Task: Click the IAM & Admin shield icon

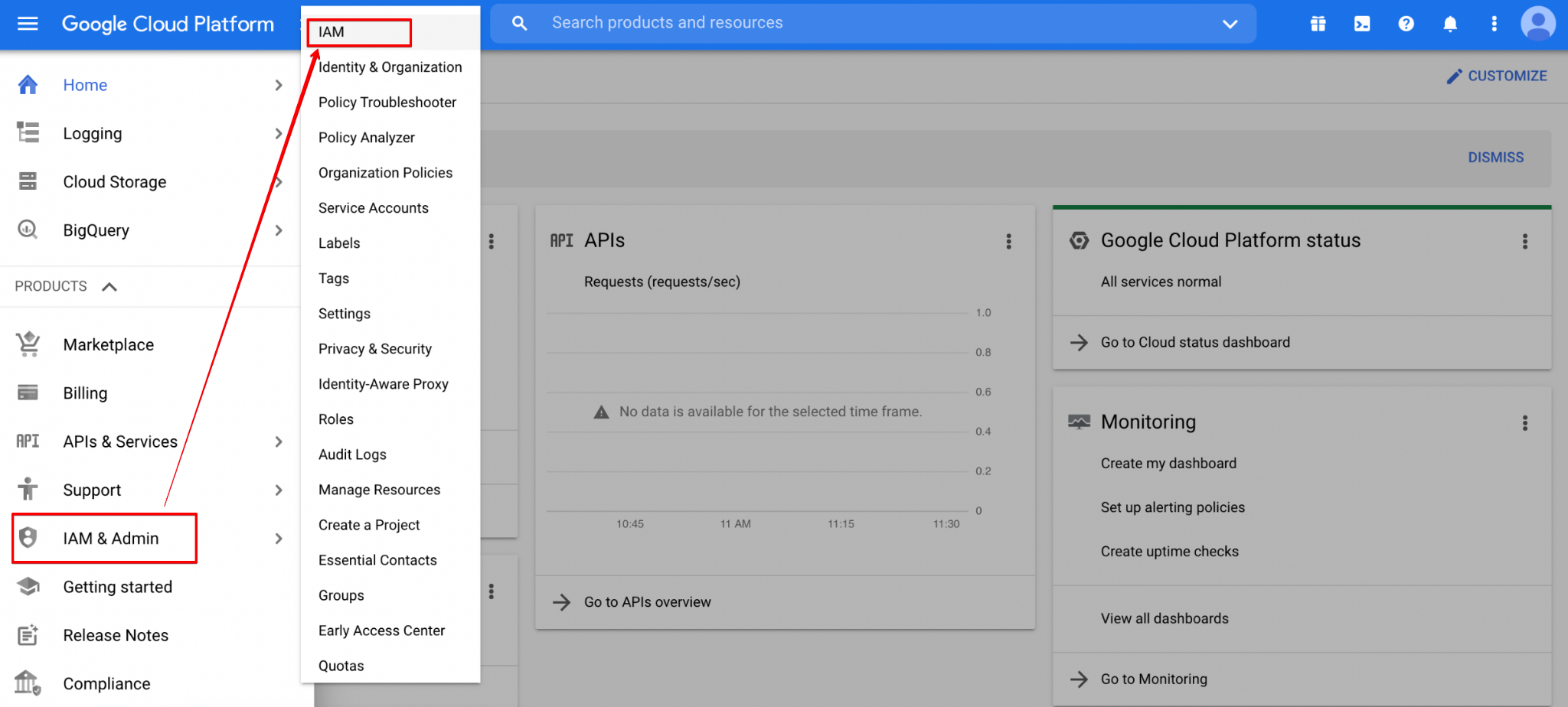Action: 28,537
